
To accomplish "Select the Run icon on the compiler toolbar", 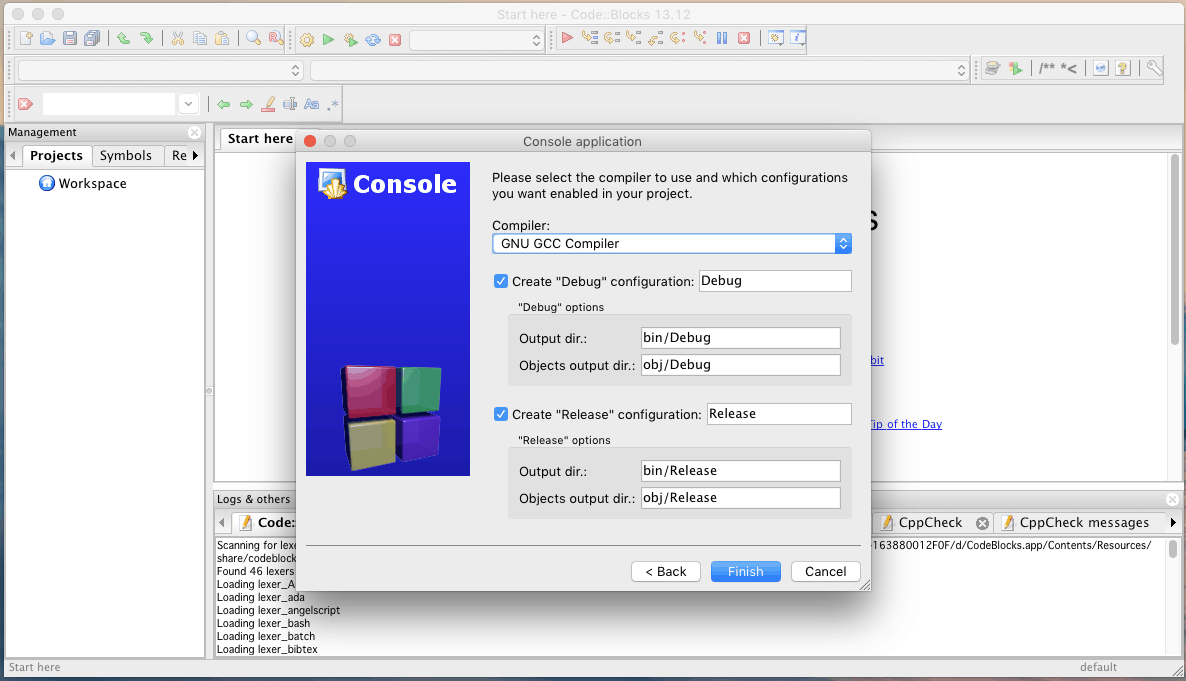I will [x=328, y=40].
